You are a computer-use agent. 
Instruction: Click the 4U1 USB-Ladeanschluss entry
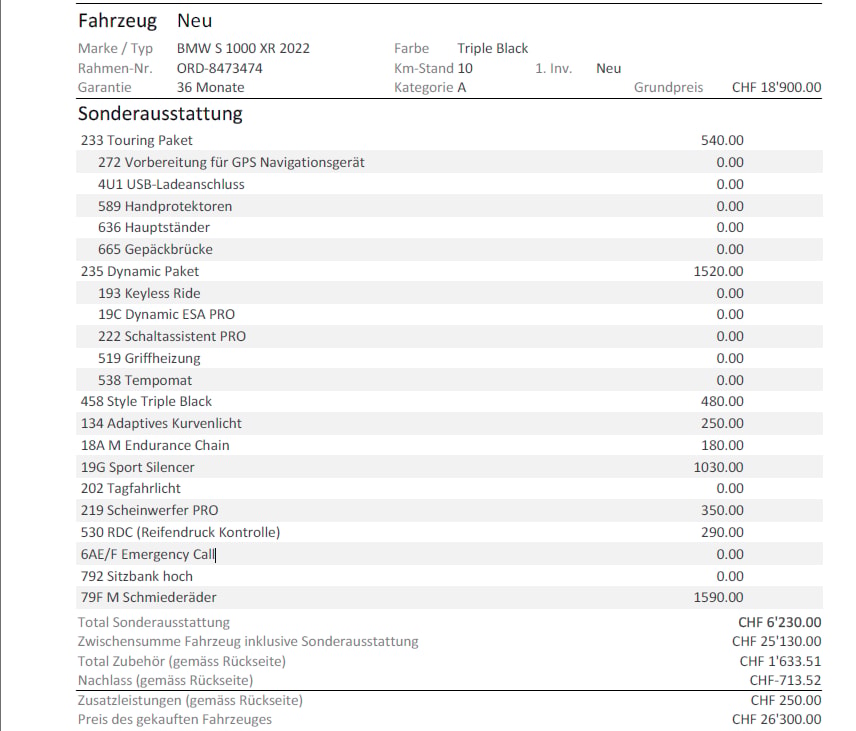pos(449,184)
